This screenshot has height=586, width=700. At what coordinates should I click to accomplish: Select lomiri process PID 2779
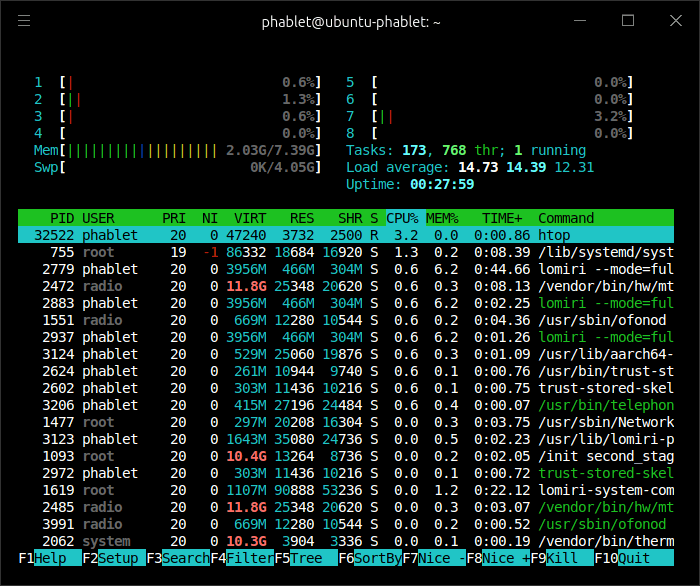pos(346,269)
